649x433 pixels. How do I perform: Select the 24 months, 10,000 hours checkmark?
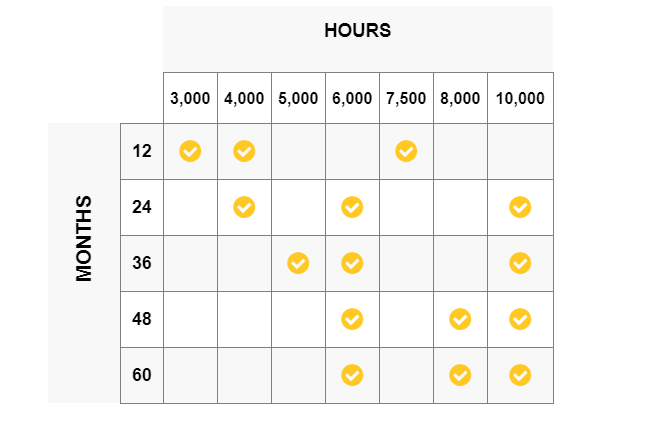coord(520,207)
